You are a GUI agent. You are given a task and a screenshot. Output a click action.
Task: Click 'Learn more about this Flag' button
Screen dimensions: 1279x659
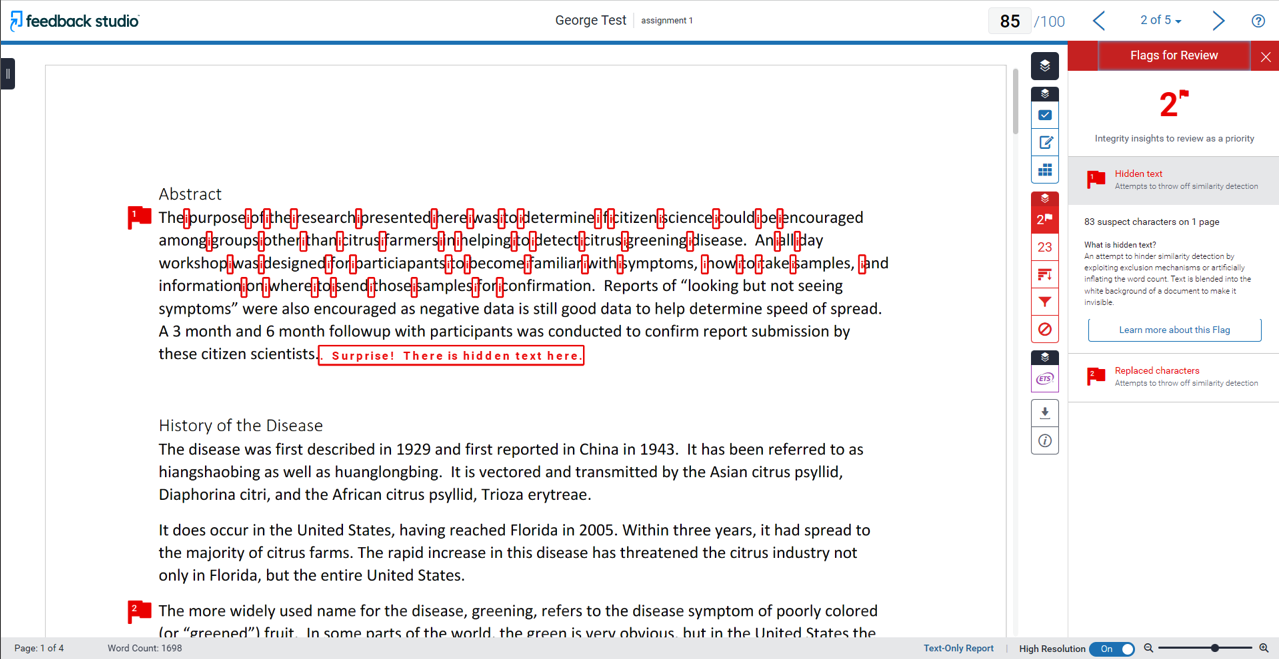[1174, 330]
